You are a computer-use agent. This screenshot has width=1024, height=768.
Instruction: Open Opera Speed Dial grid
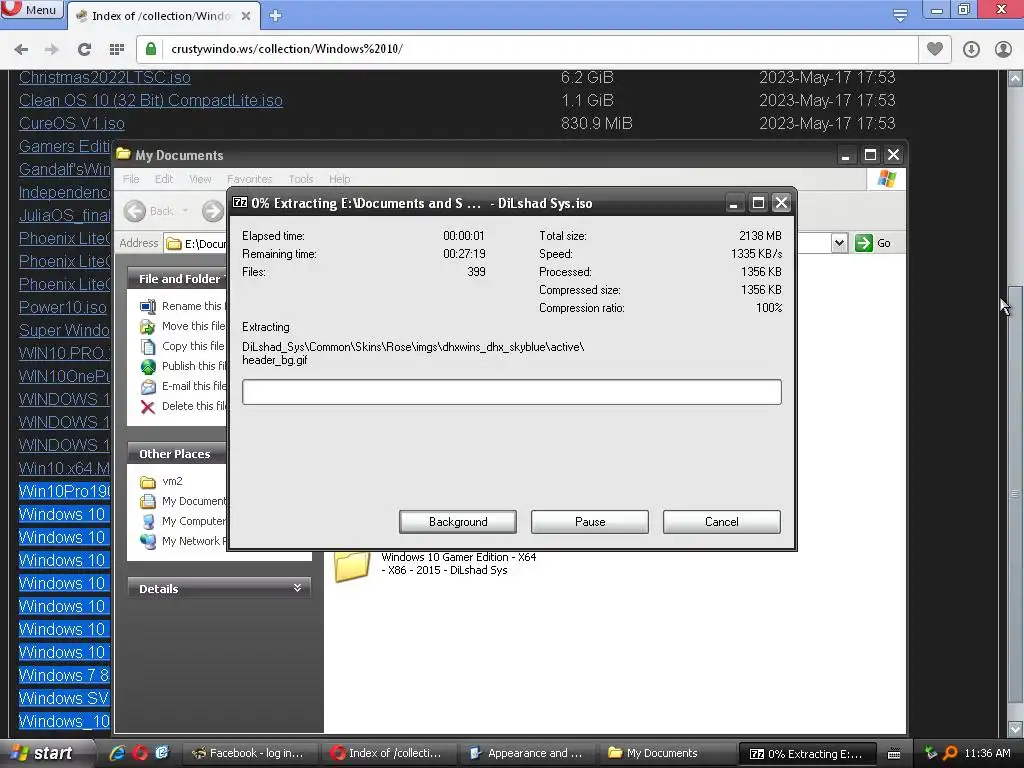pos(117,49)
